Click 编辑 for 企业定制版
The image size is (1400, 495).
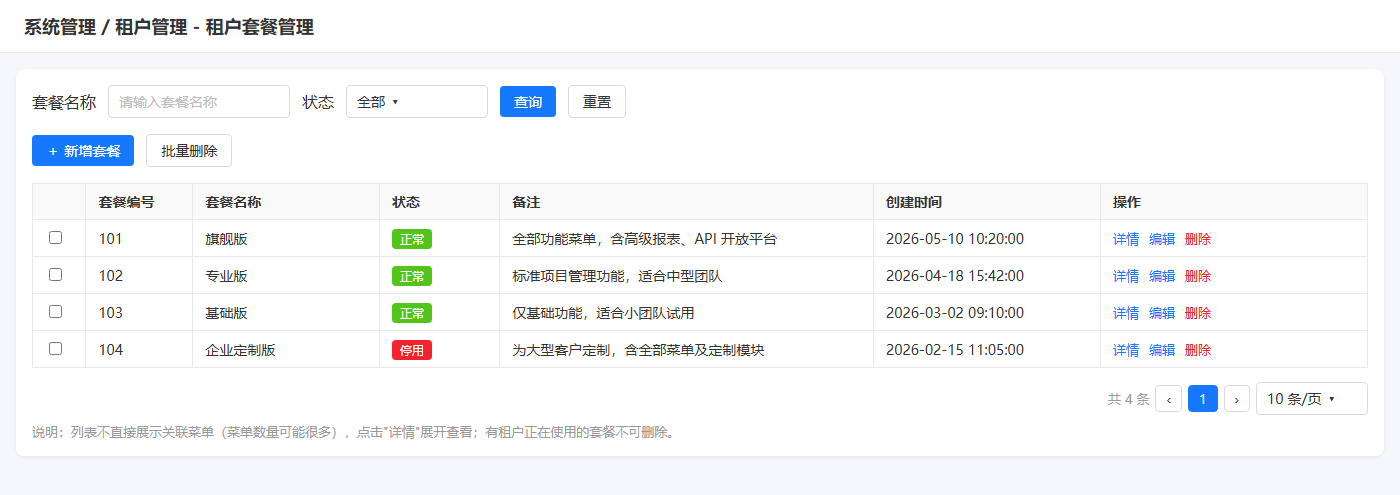(1162, 350)
